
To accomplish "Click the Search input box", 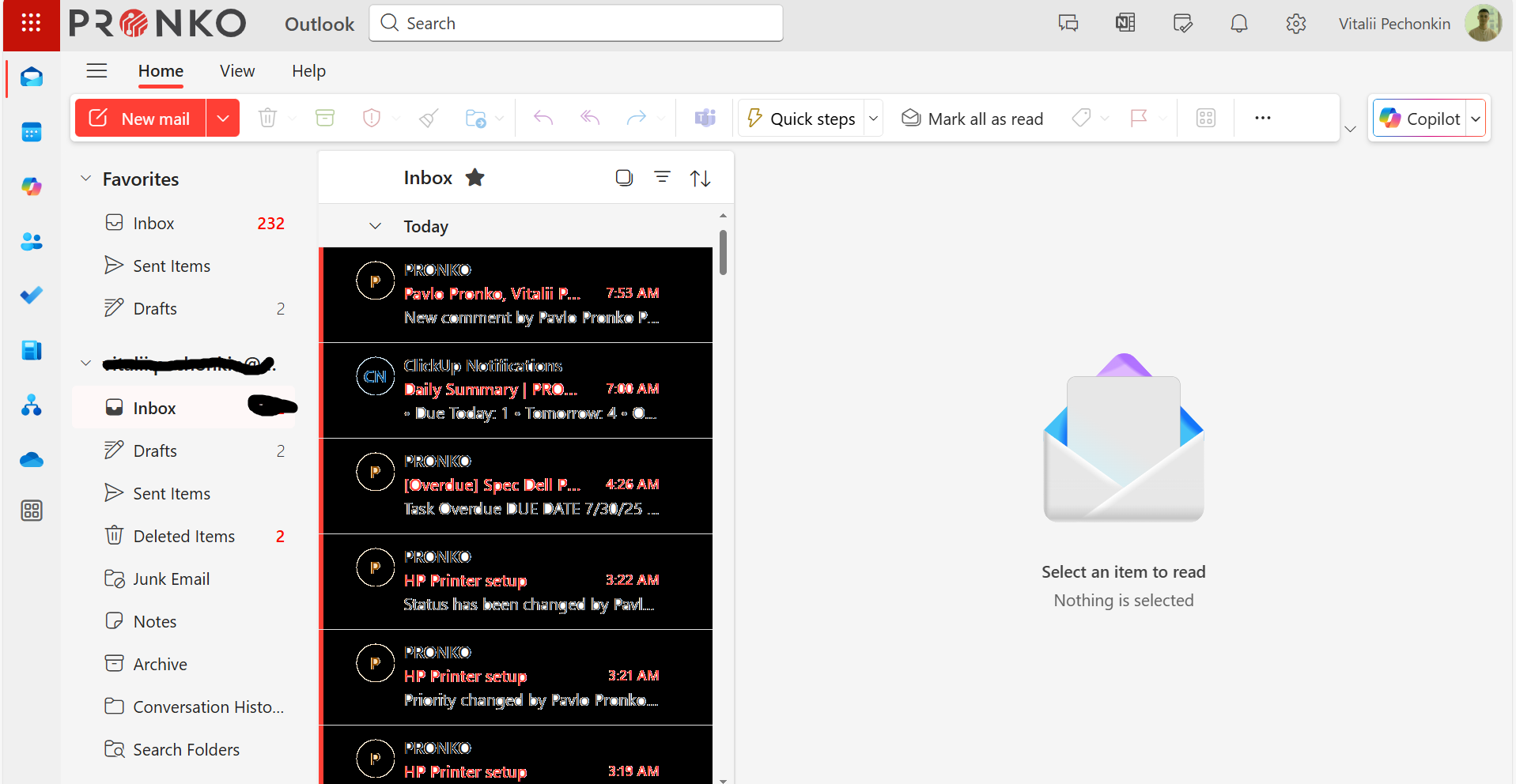I will pyautogui.click(x=576, y=23).
